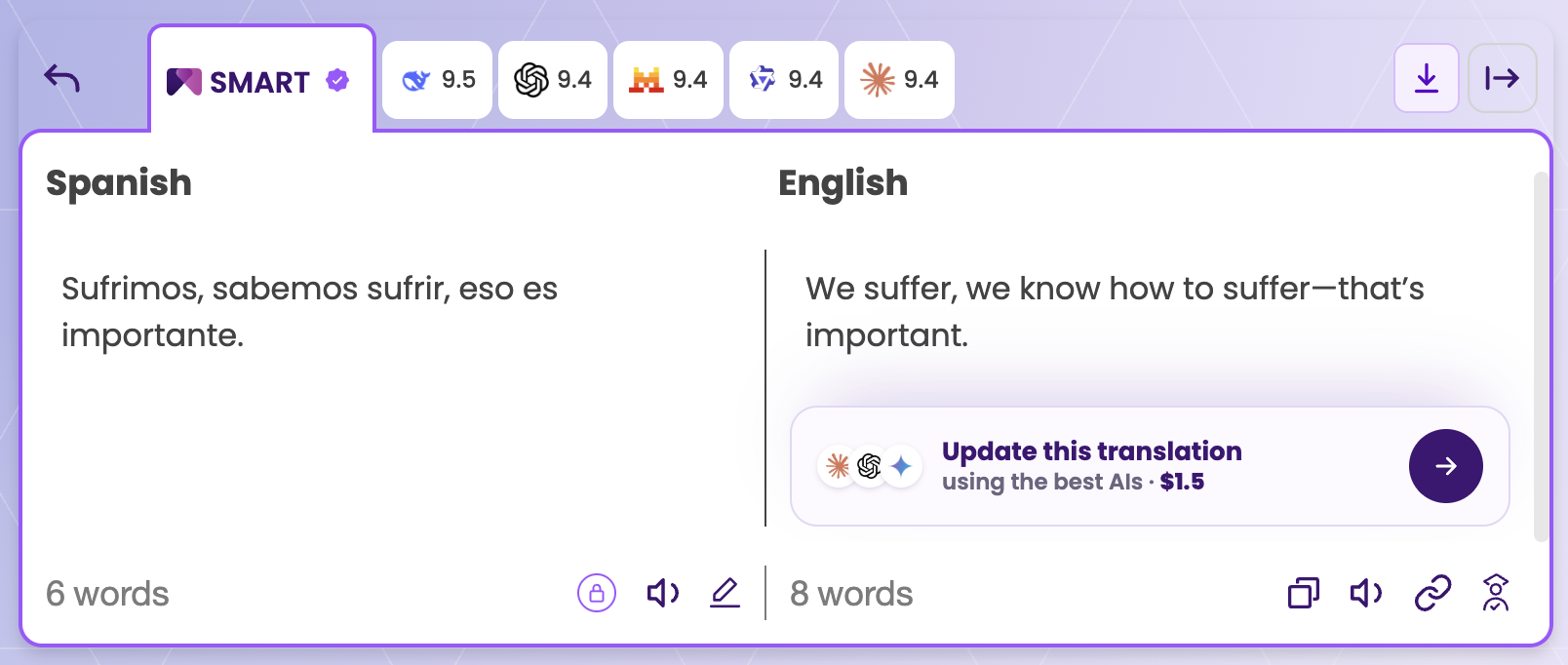The image size is (1568, 665).
Task: Edit the Spanish source text with the pencil icon
Action: (x=725, y=593)
